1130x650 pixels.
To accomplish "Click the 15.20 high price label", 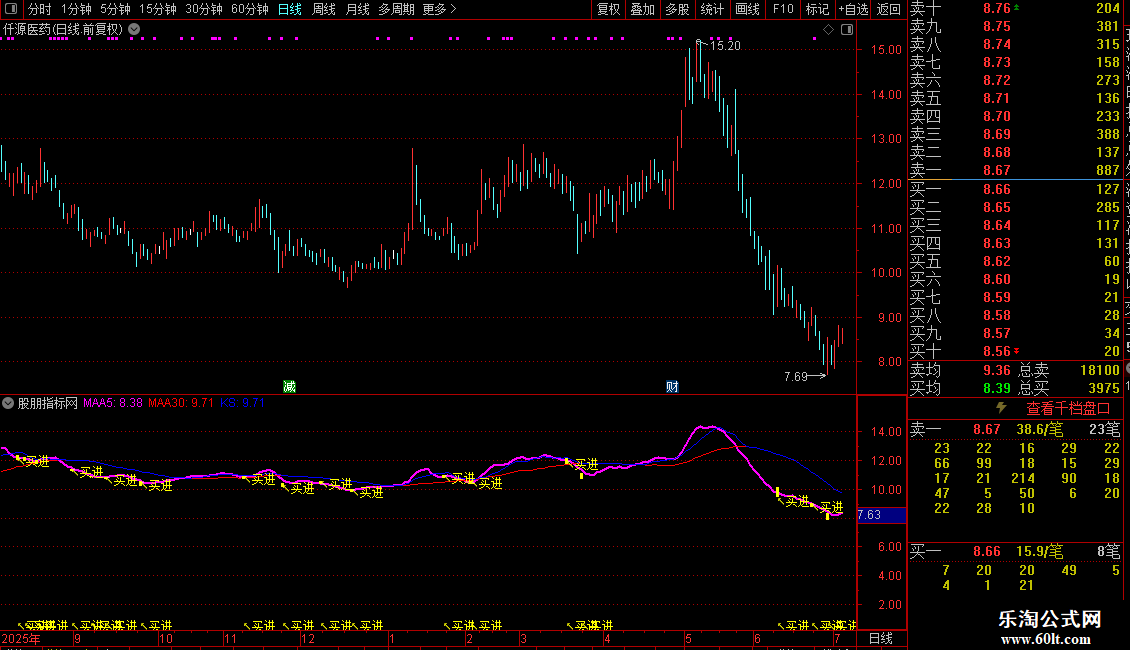I will point(725,46).
